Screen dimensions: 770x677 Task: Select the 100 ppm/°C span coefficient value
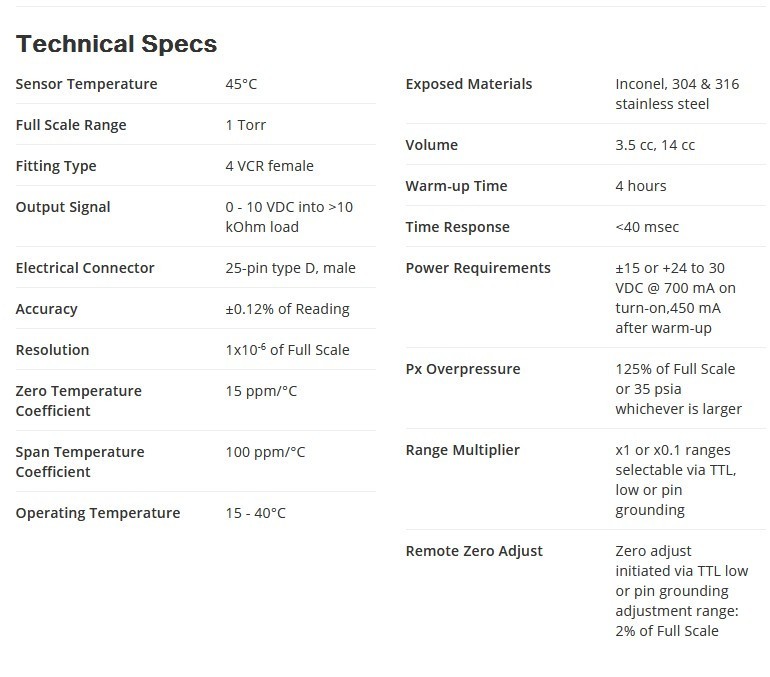tap(265, 452)
